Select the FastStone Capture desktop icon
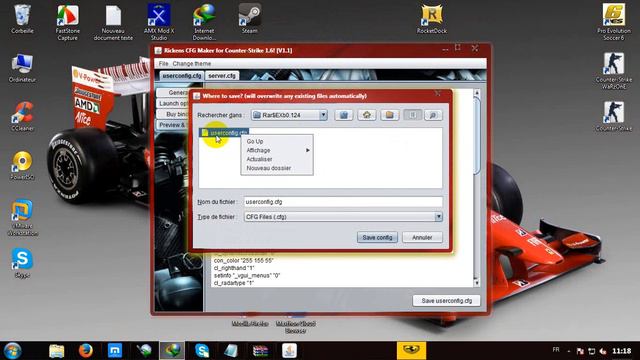Image resolution: width=640 pixels, height=360 pixels. (x=67, y=22)
